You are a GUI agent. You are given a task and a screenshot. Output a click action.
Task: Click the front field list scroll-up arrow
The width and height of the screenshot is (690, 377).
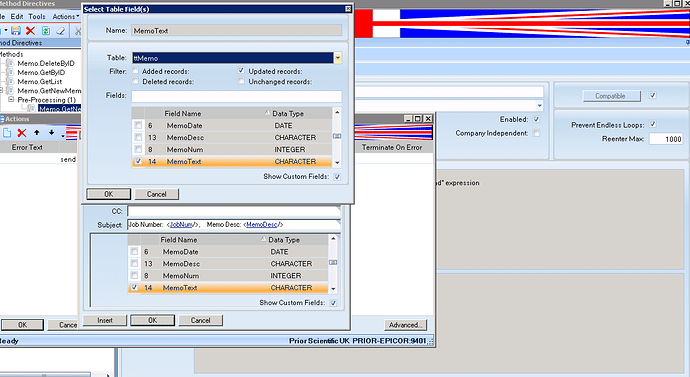coord(337,112)
